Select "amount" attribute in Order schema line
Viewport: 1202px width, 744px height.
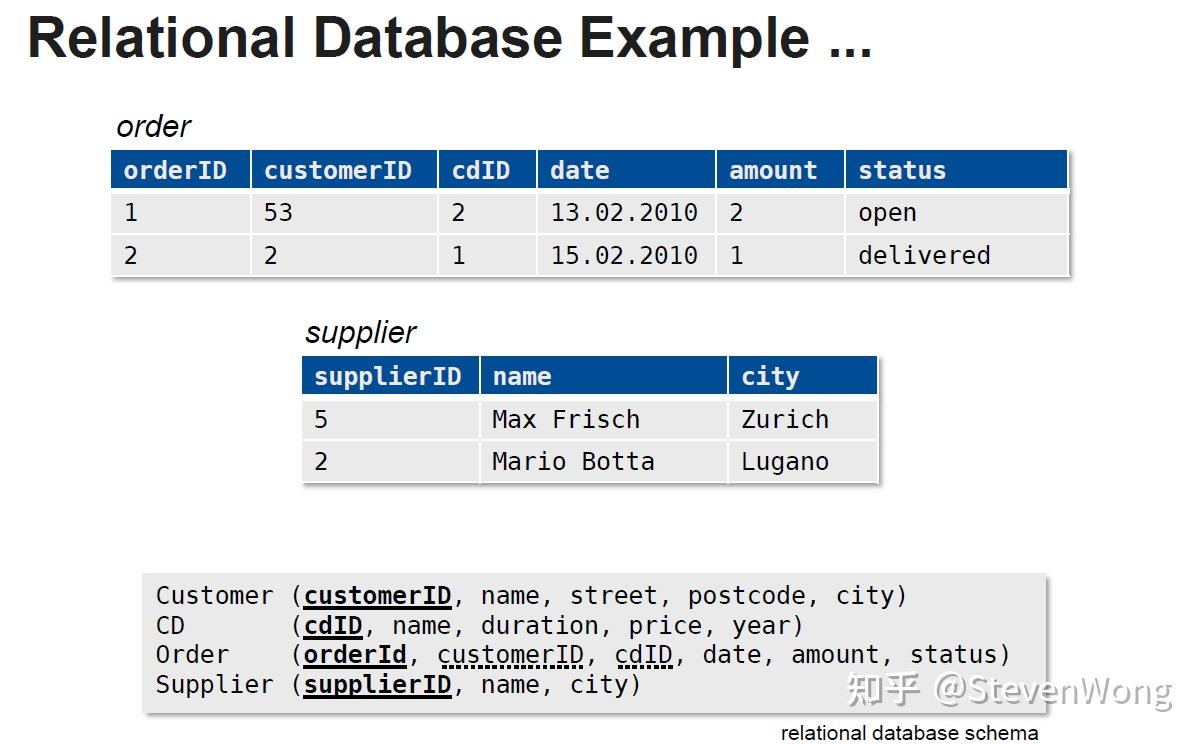tap(835, 655)
